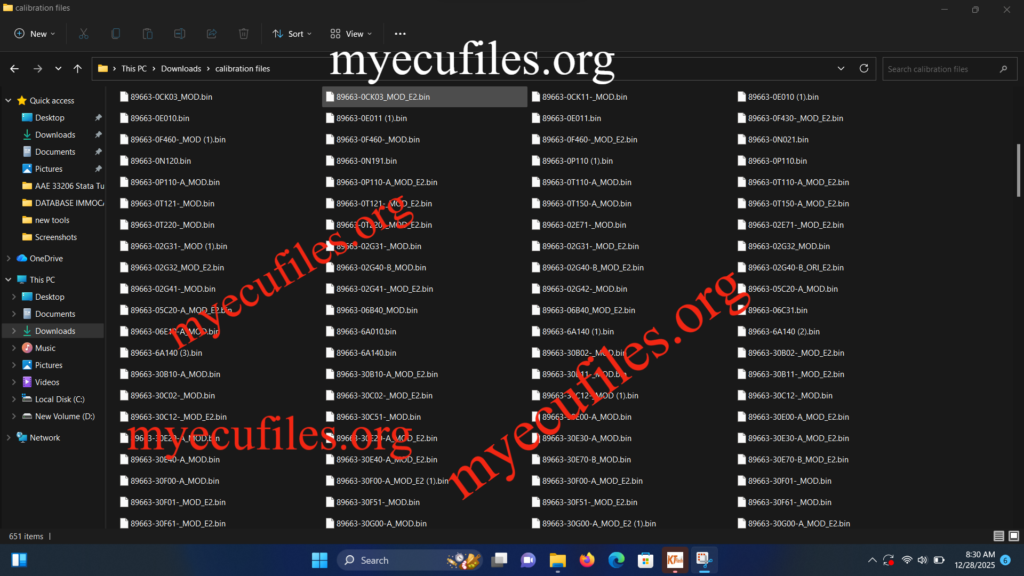Select the file 89663-0E010.bin

tap(157, 118)
